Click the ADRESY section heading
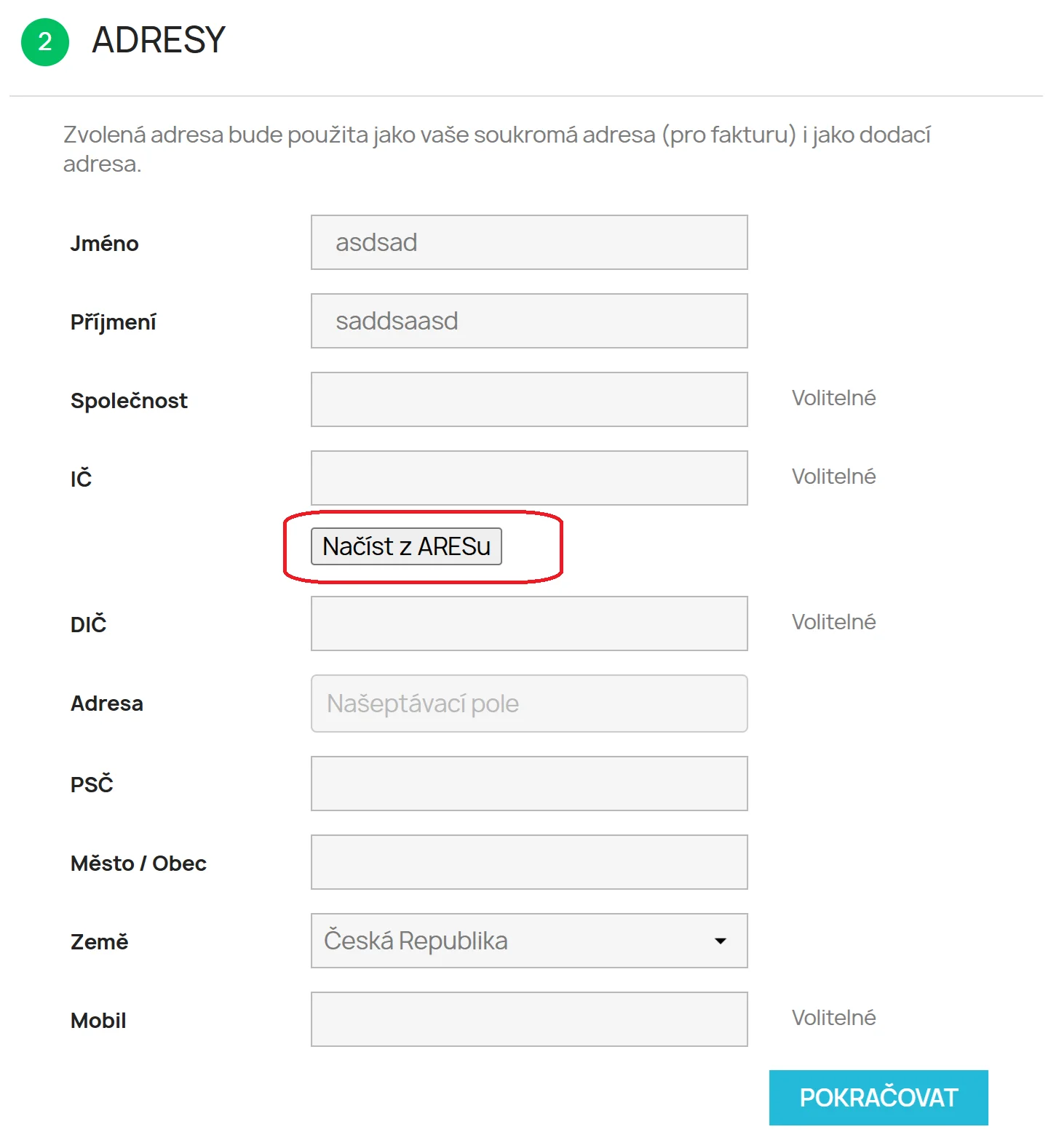The width and height of the screenshot is (1048, 1148). [159, 40]
